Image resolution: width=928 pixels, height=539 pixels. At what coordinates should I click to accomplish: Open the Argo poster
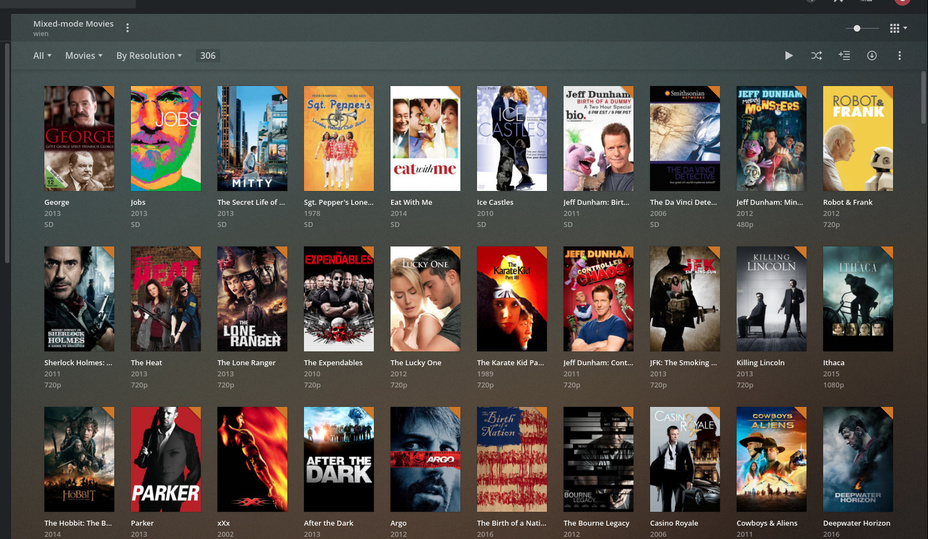425,459
